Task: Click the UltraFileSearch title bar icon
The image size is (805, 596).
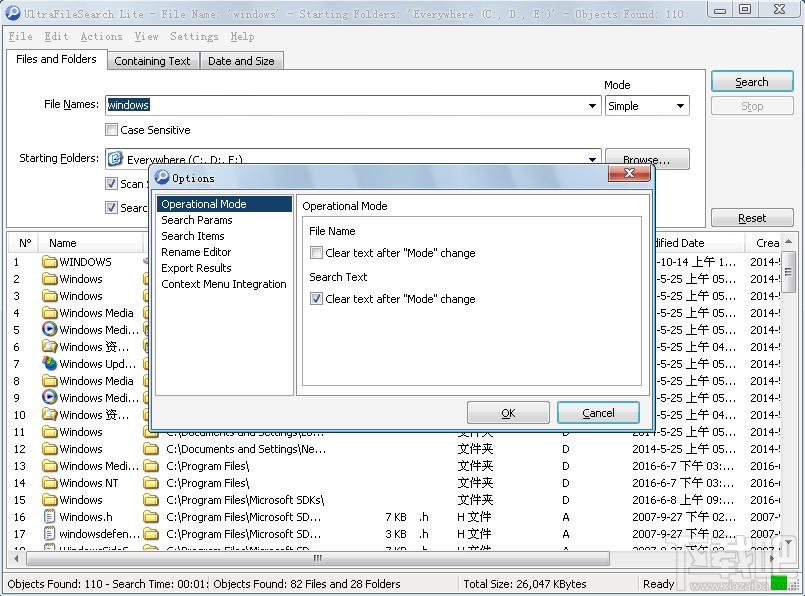Action: pyautogui.click(x=12, y=12)
